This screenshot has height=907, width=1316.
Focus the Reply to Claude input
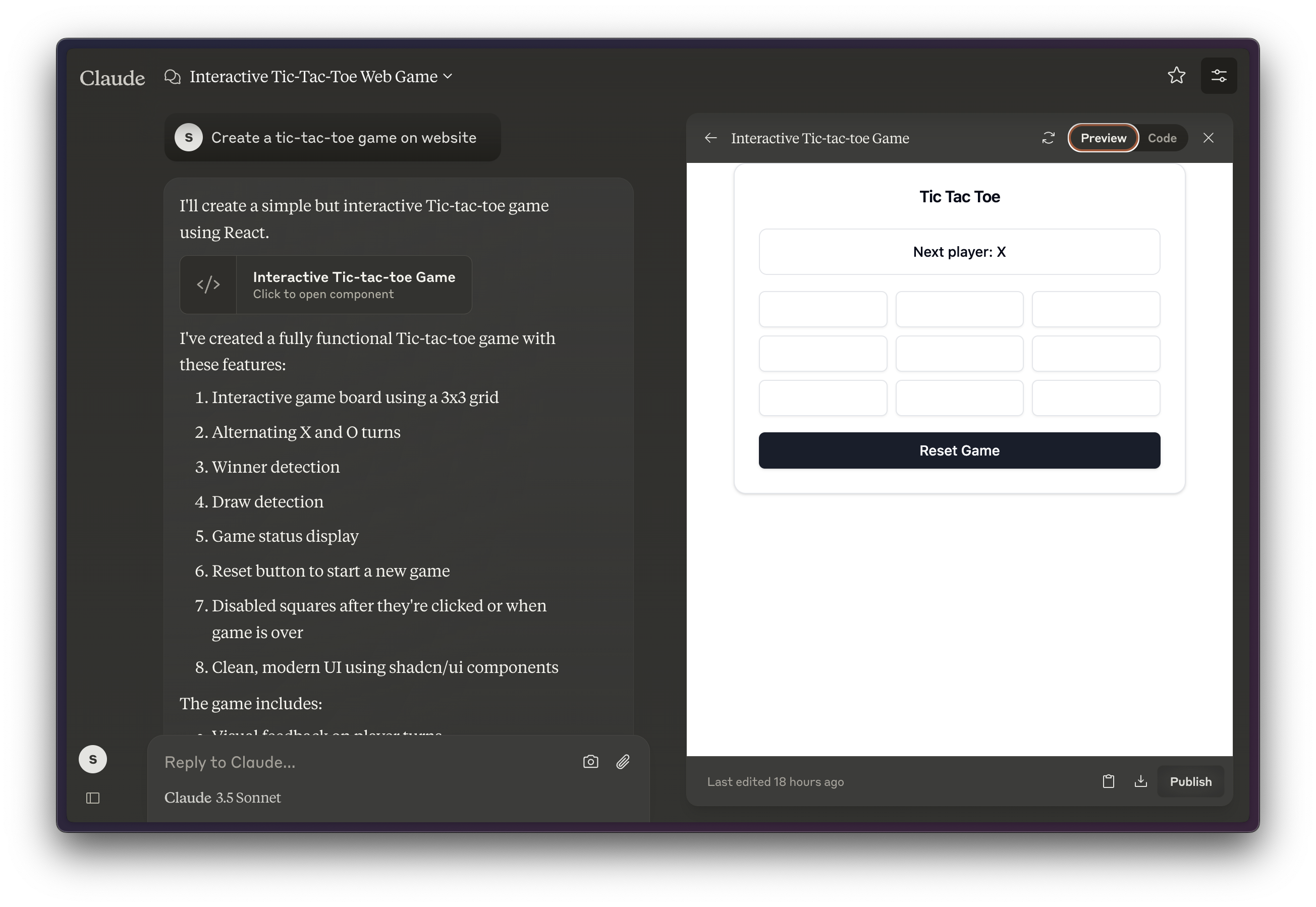click(364, 762)
